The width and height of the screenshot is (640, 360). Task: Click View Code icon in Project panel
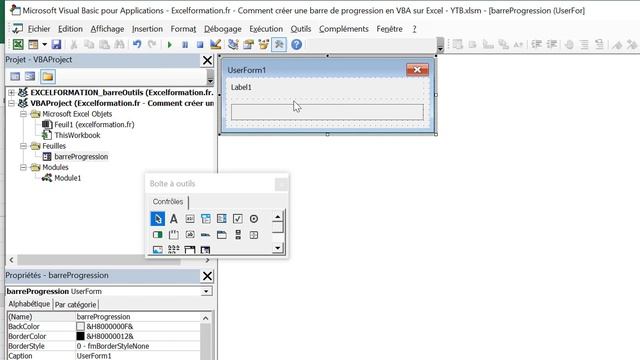click(15, 76)
